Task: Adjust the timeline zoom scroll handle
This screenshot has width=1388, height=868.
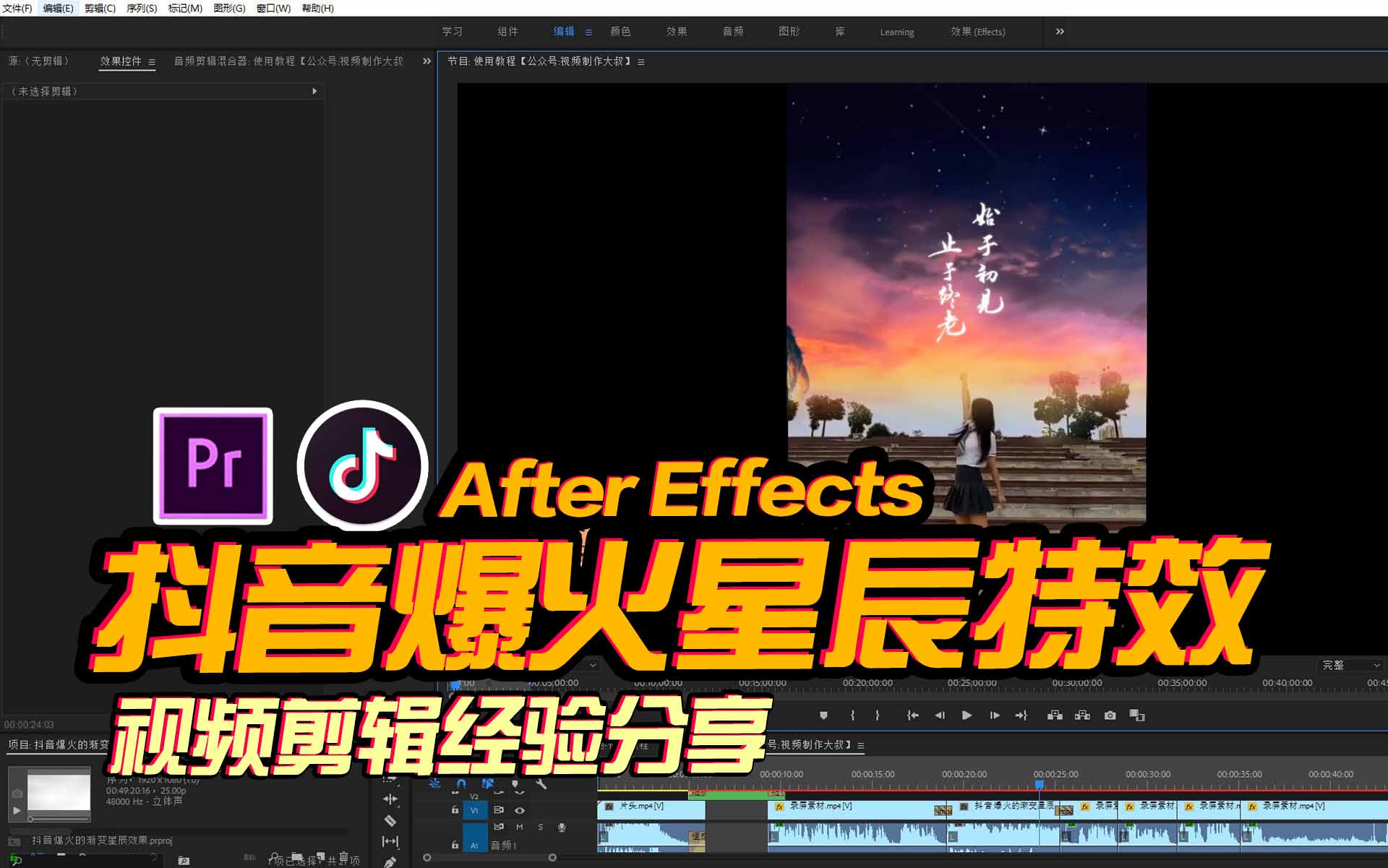Action: [x=552, y=858]
